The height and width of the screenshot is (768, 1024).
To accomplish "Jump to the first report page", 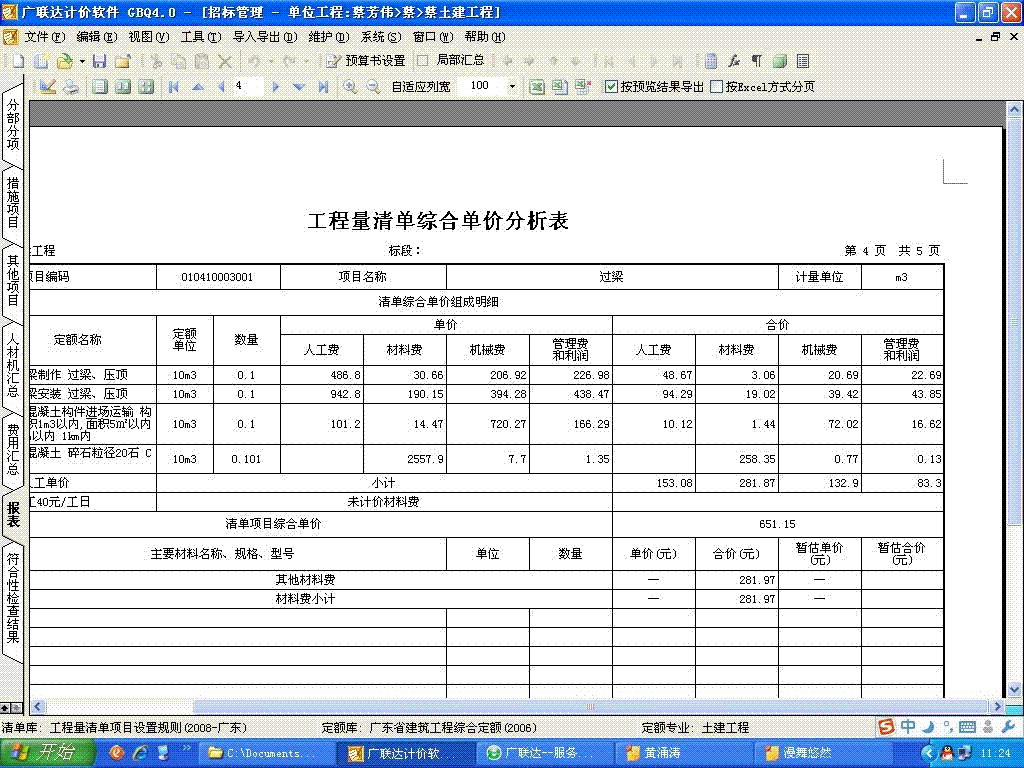I will click(174, 87).
